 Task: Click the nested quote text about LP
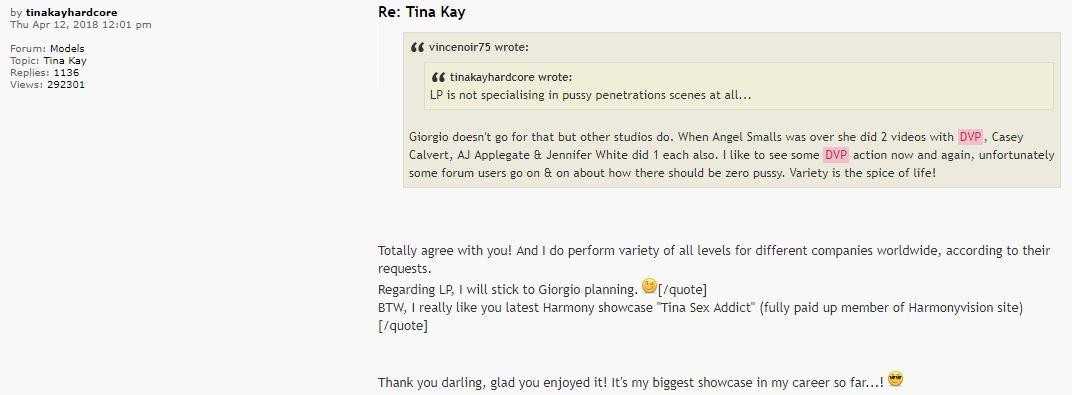(591, 95)
